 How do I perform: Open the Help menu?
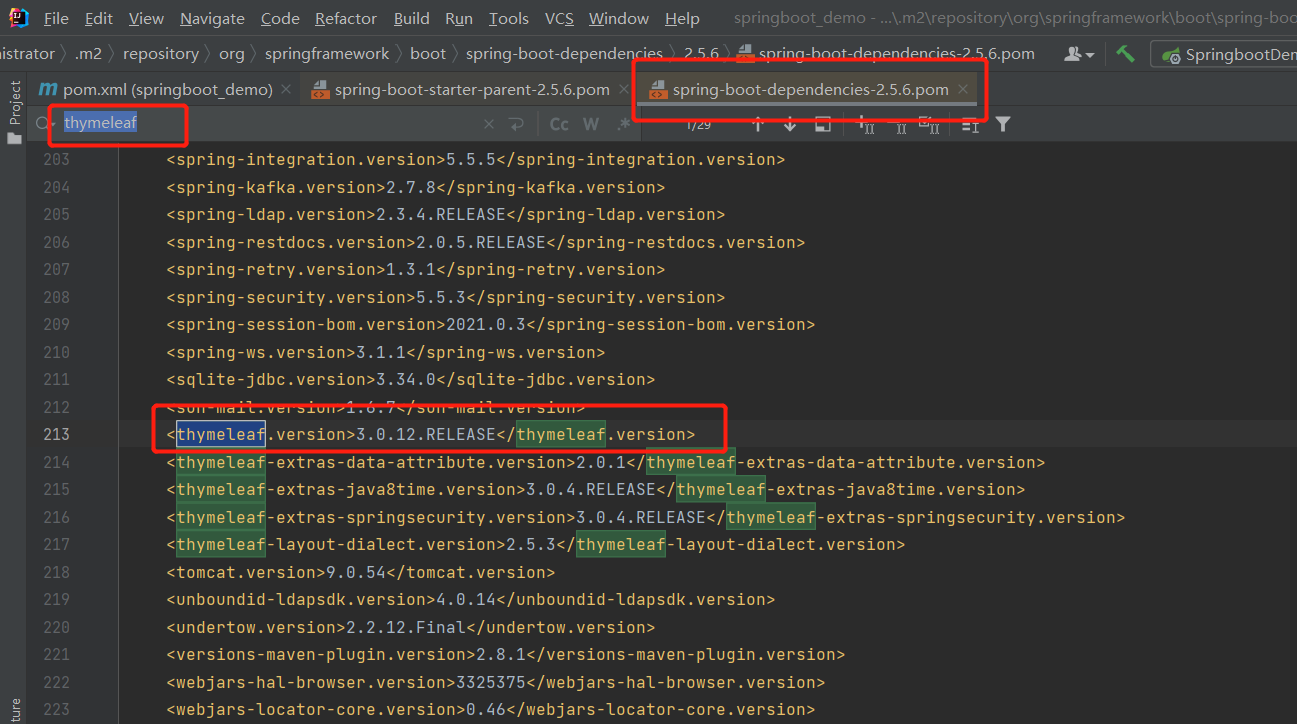coord(682,18)
